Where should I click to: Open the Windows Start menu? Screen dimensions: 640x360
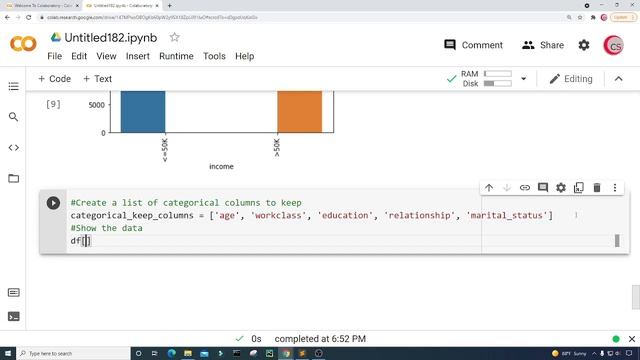(8, 353)
